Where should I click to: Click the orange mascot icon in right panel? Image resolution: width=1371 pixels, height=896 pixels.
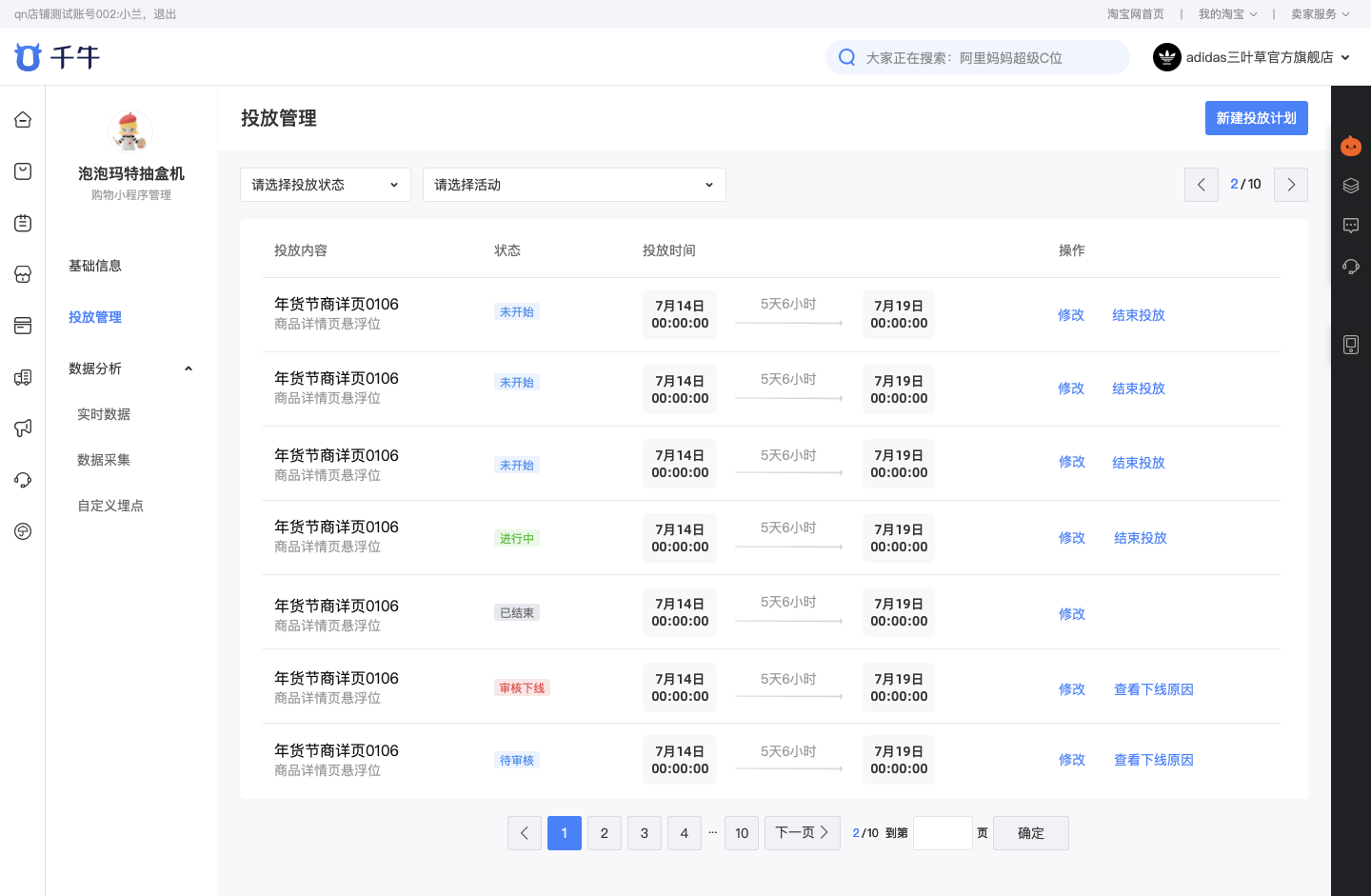(x=1350, y=146)
